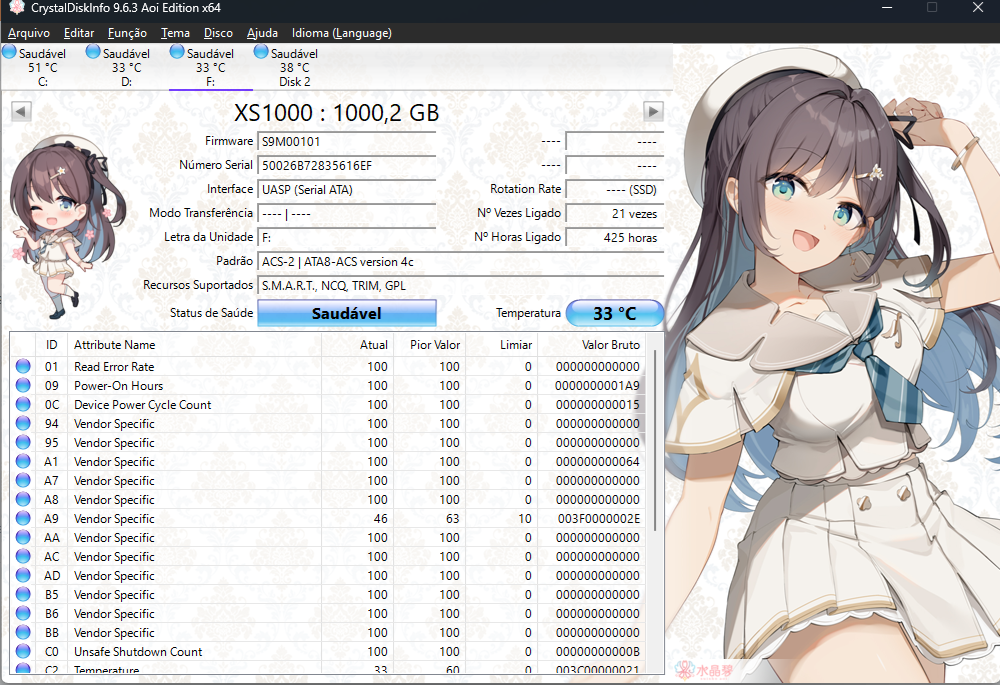Click the Unsafe Shutdown Count attribute name
The height and width of the screenshot is (685, 1000).
(138, 651)
